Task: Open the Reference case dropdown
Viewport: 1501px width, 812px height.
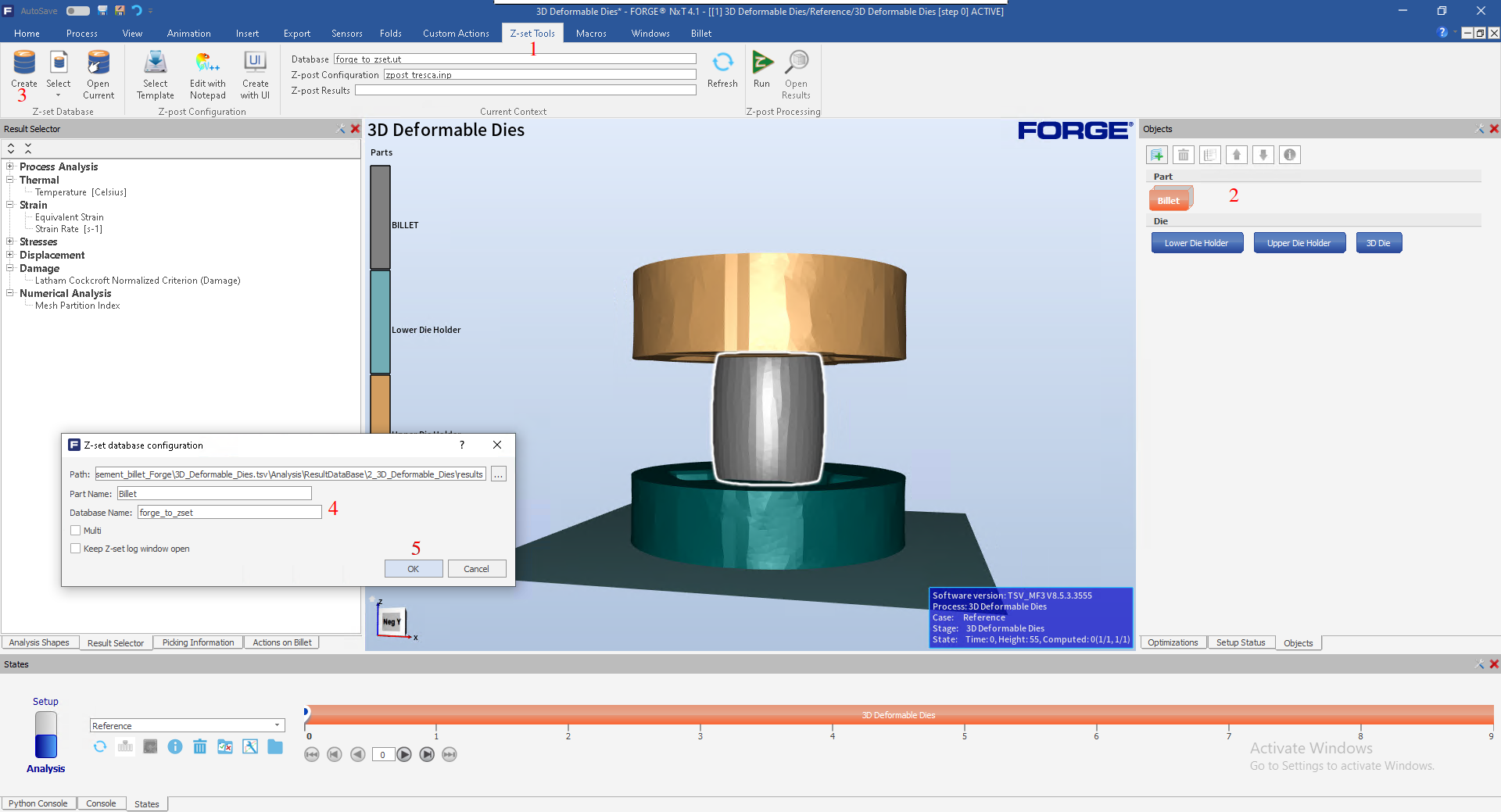Action: click(x=277, y=725)
